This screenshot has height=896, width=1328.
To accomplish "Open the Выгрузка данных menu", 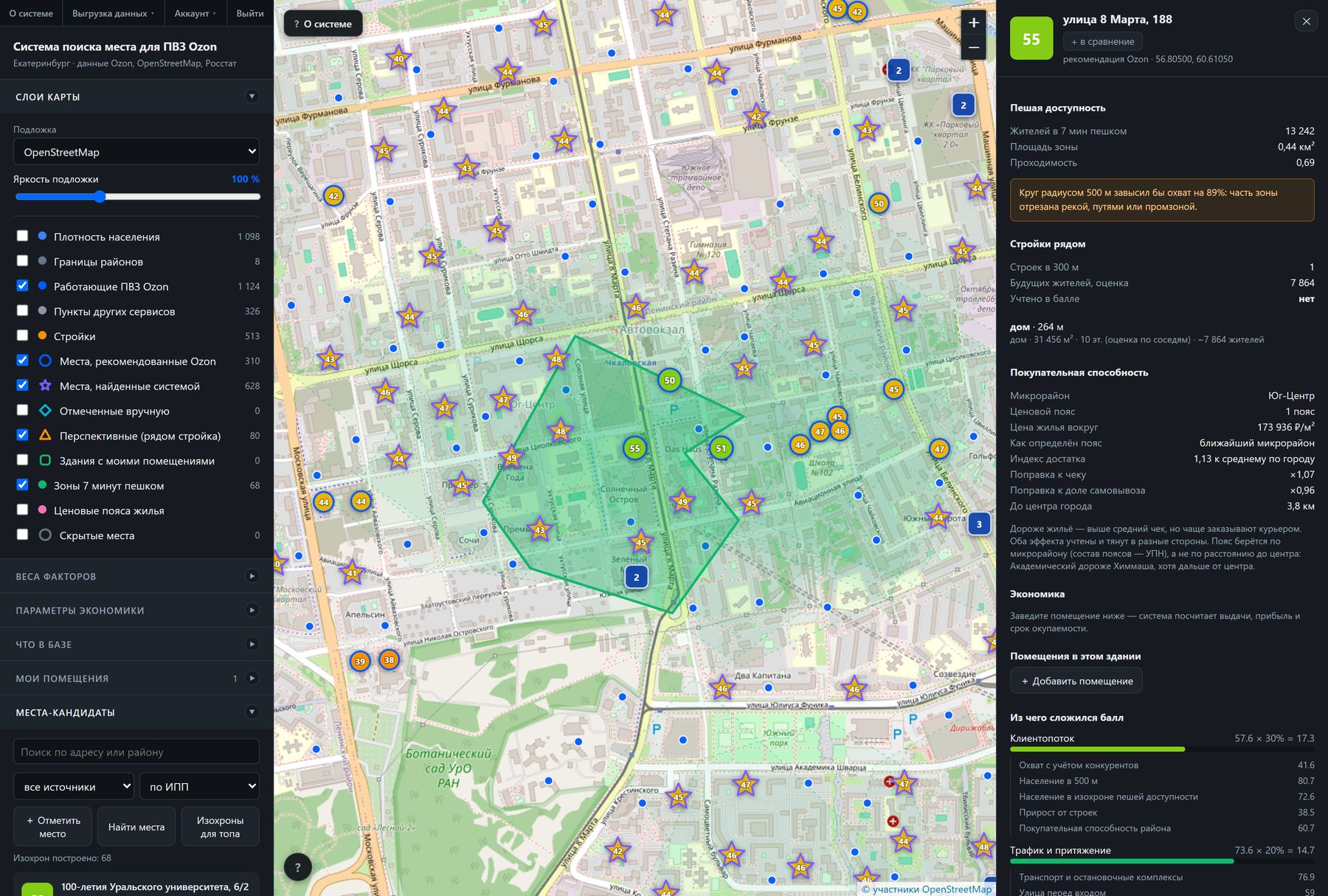I will [114, 13].
